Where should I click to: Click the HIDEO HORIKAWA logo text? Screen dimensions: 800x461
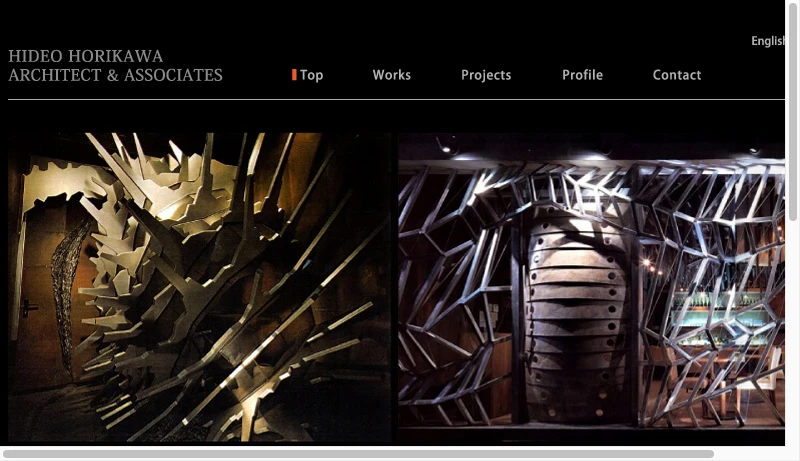pos(86,57)
